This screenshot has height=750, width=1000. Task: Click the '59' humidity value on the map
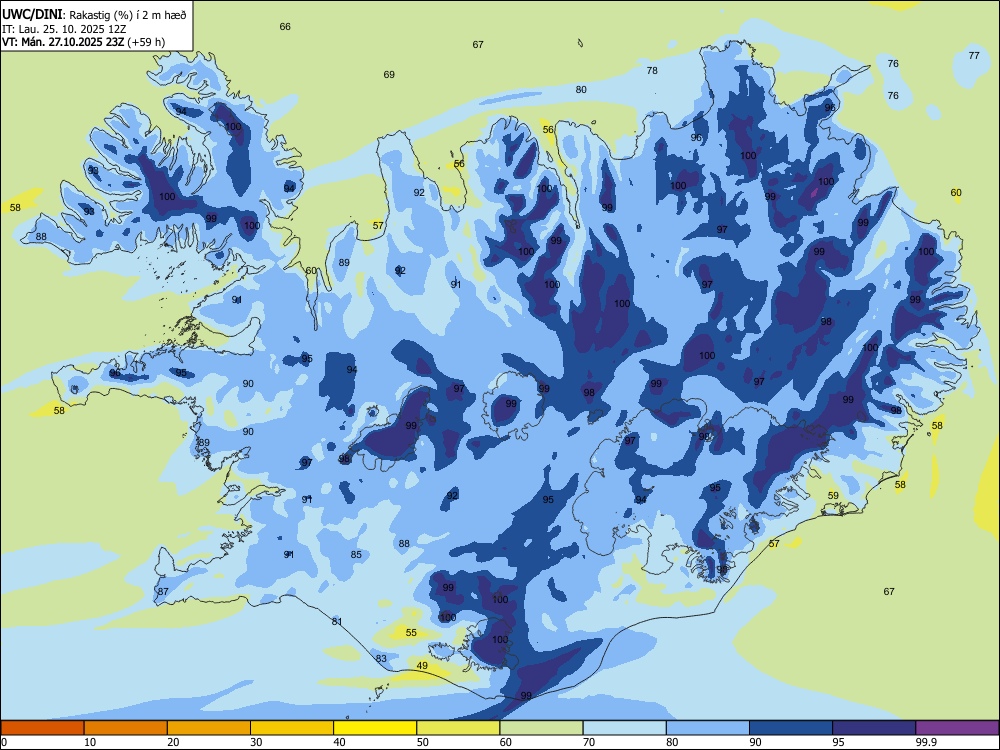[833, 496]
